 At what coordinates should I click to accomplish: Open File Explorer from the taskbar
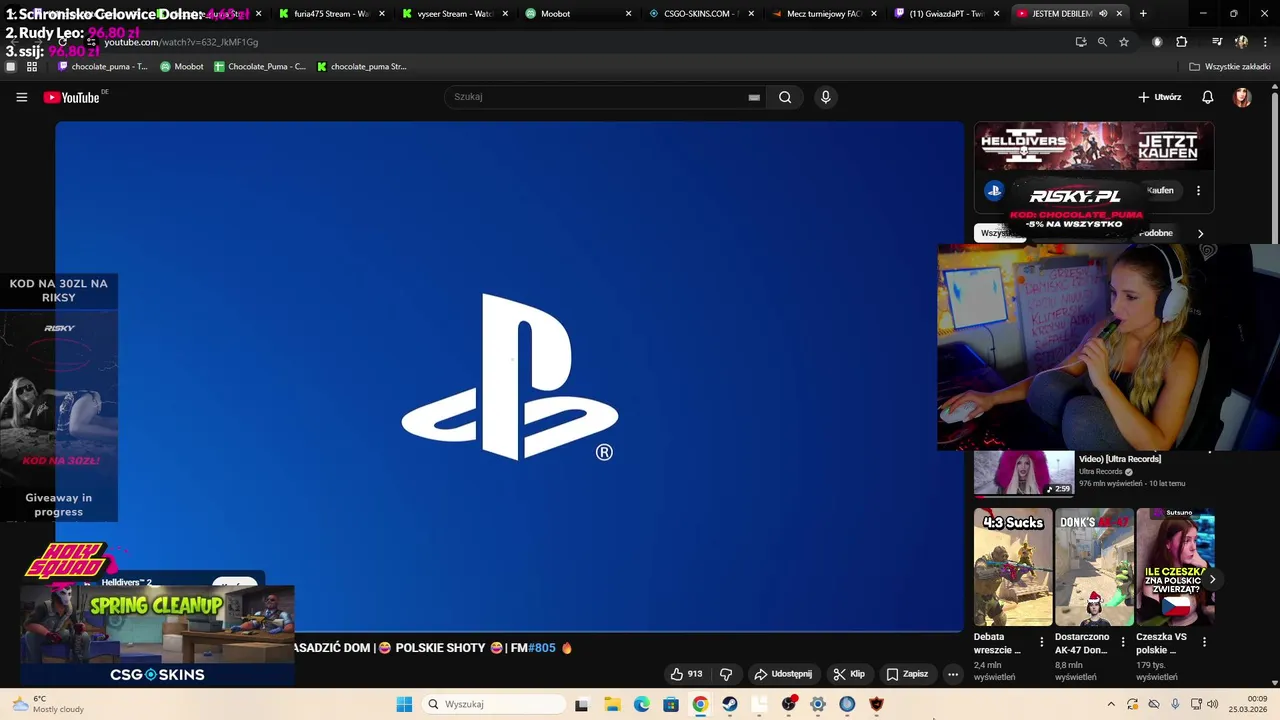click(612, 704)
